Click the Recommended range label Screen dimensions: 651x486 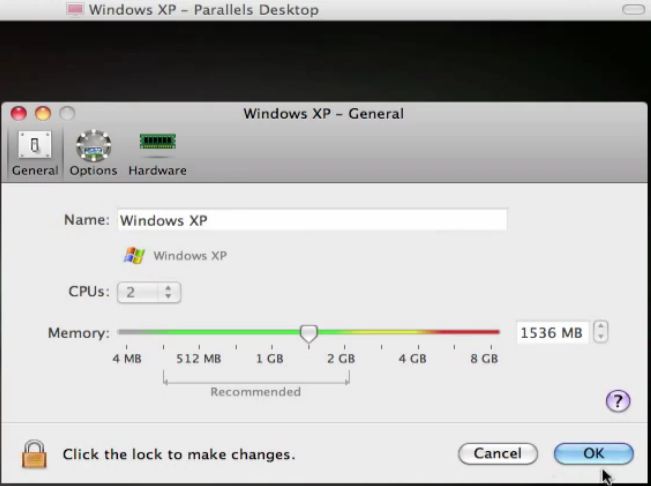point(255,392)
